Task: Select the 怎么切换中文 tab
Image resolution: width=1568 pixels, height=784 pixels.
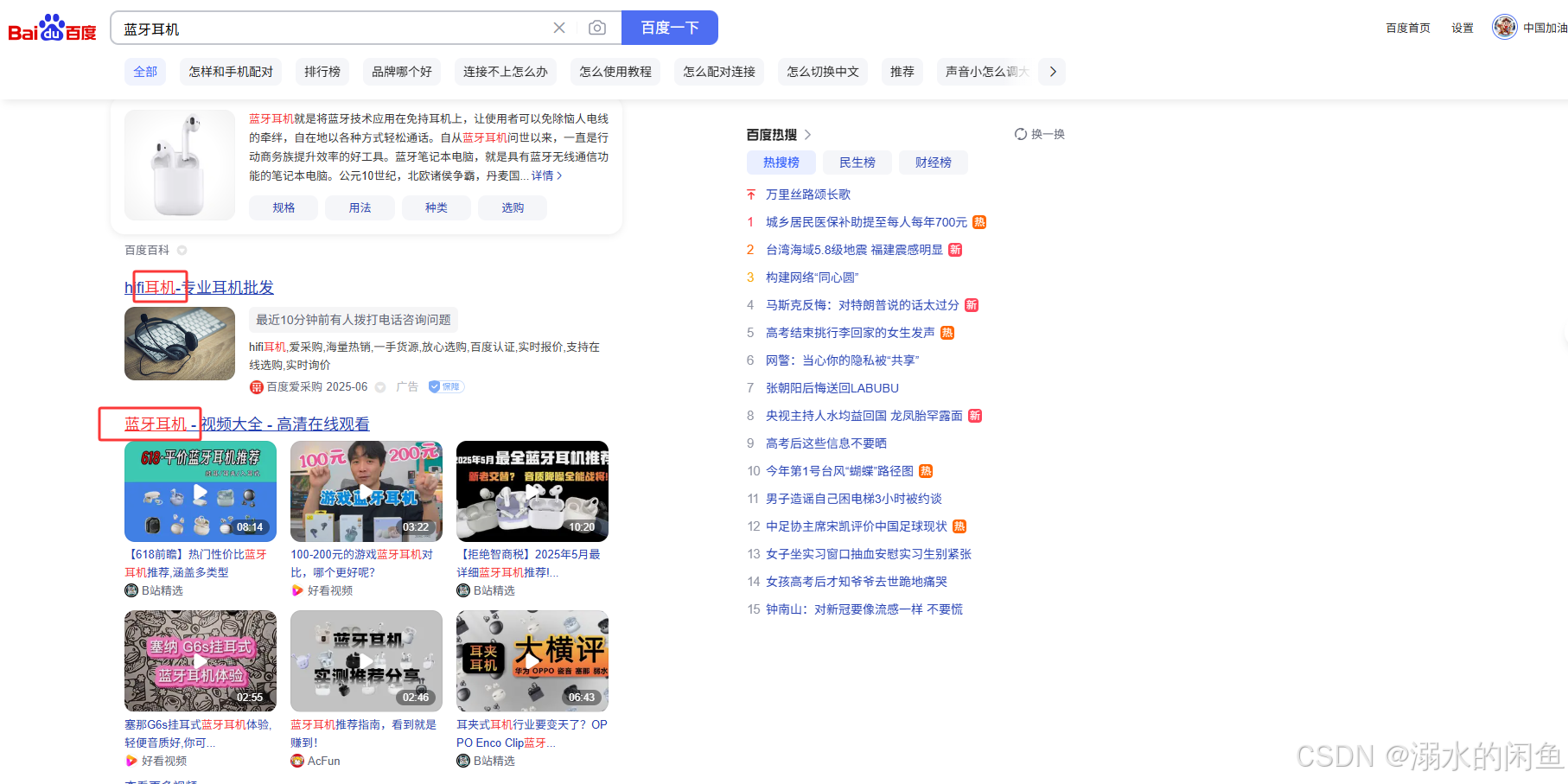Action: coord(823,72)
